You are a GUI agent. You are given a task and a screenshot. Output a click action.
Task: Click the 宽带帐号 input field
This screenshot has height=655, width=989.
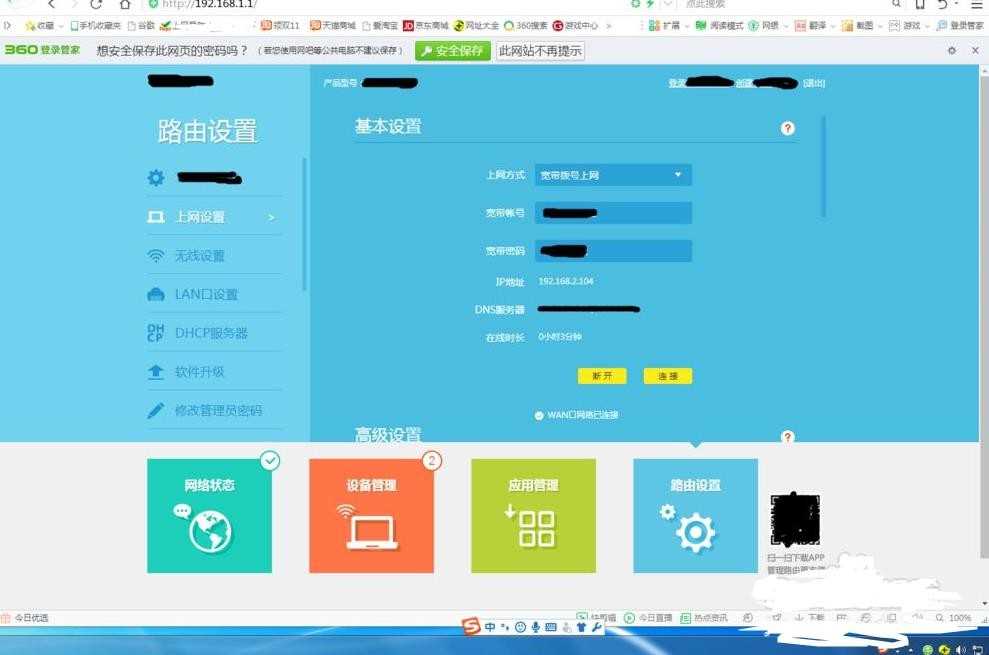pyautogui.click(x=613, y=213)
